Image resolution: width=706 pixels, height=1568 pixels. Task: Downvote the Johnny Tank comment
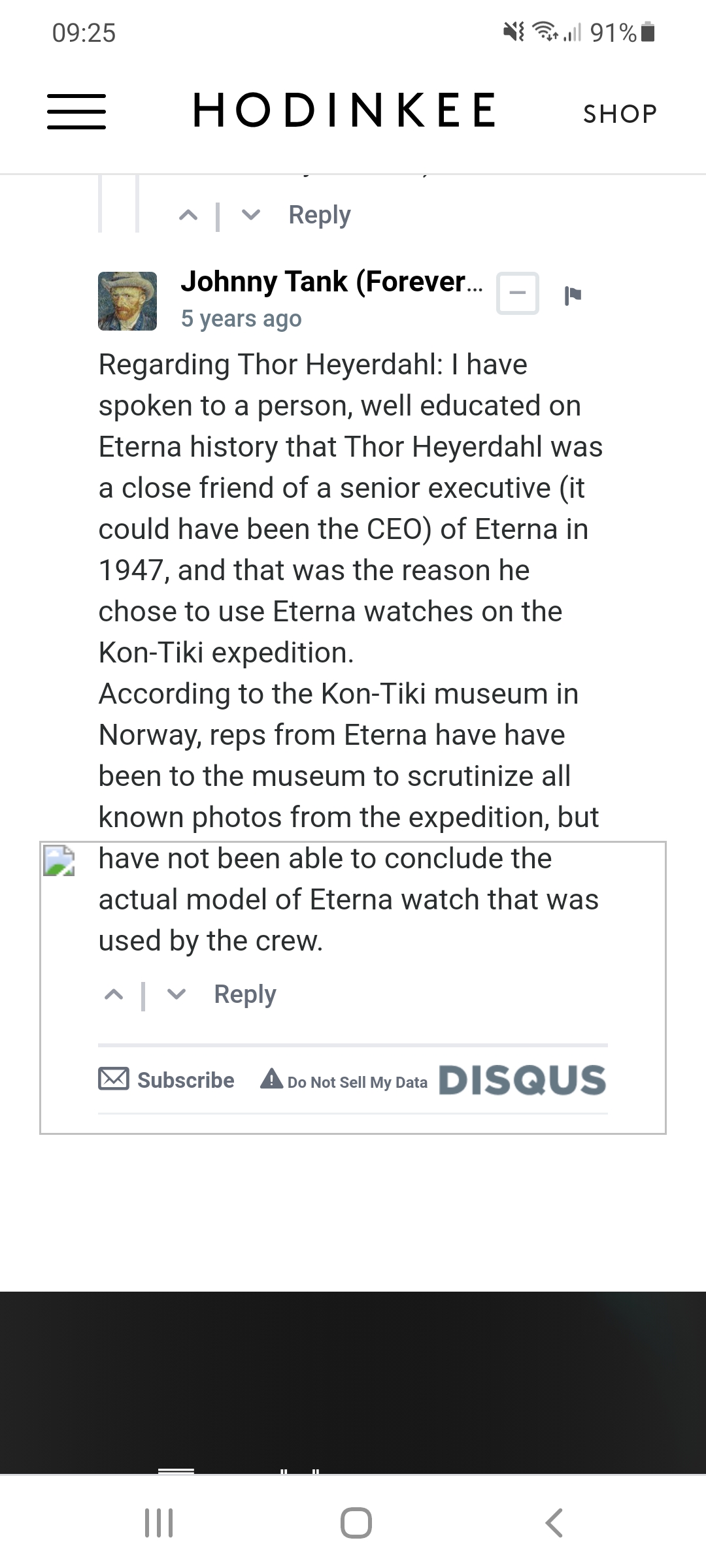pyautogui.click(x=176, y=995)
